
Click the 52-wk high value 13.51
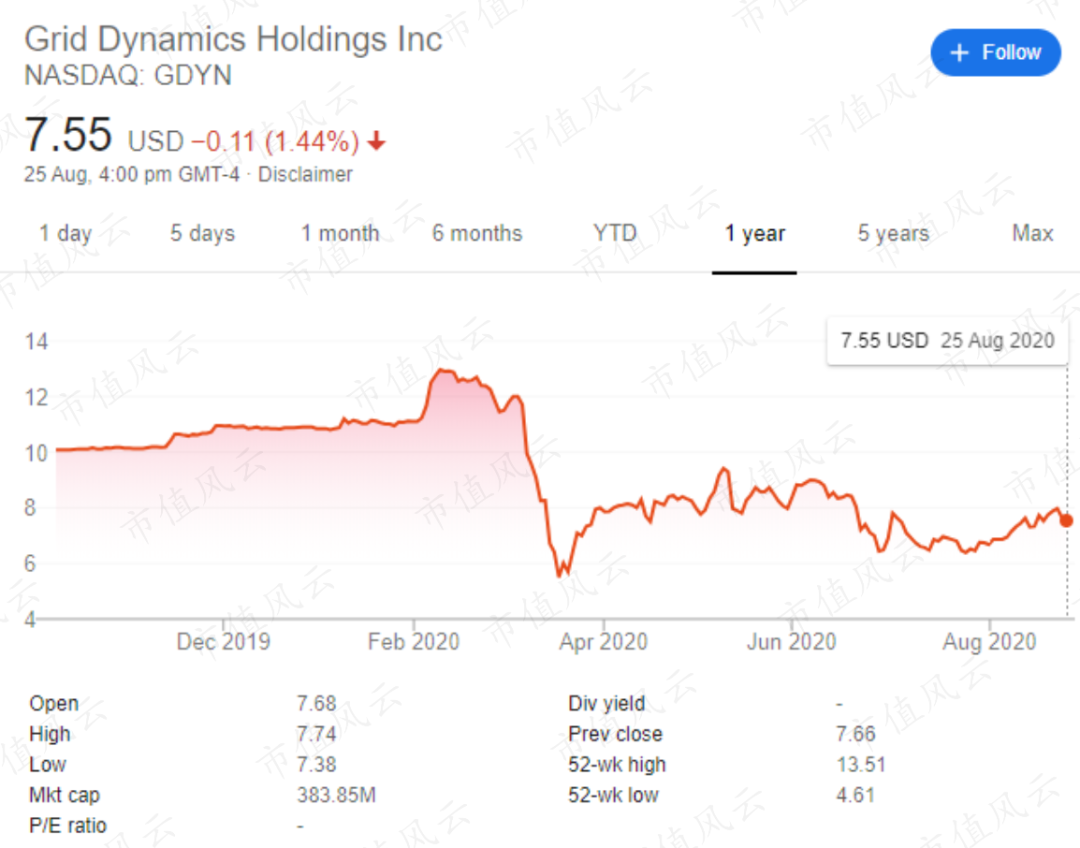(x=860, y=765)
